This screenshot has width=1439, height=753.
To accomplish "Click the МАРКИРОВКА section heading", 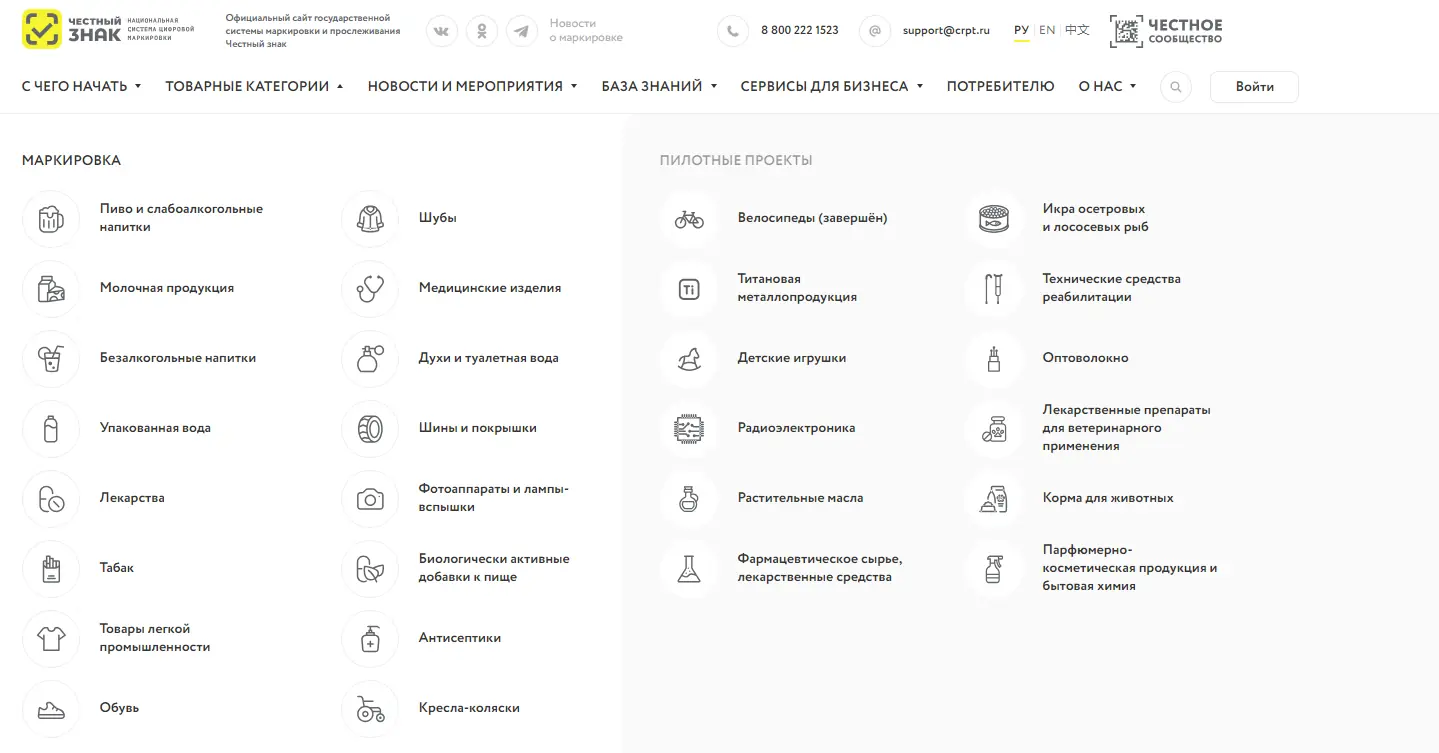I will [x=71, y=160].
